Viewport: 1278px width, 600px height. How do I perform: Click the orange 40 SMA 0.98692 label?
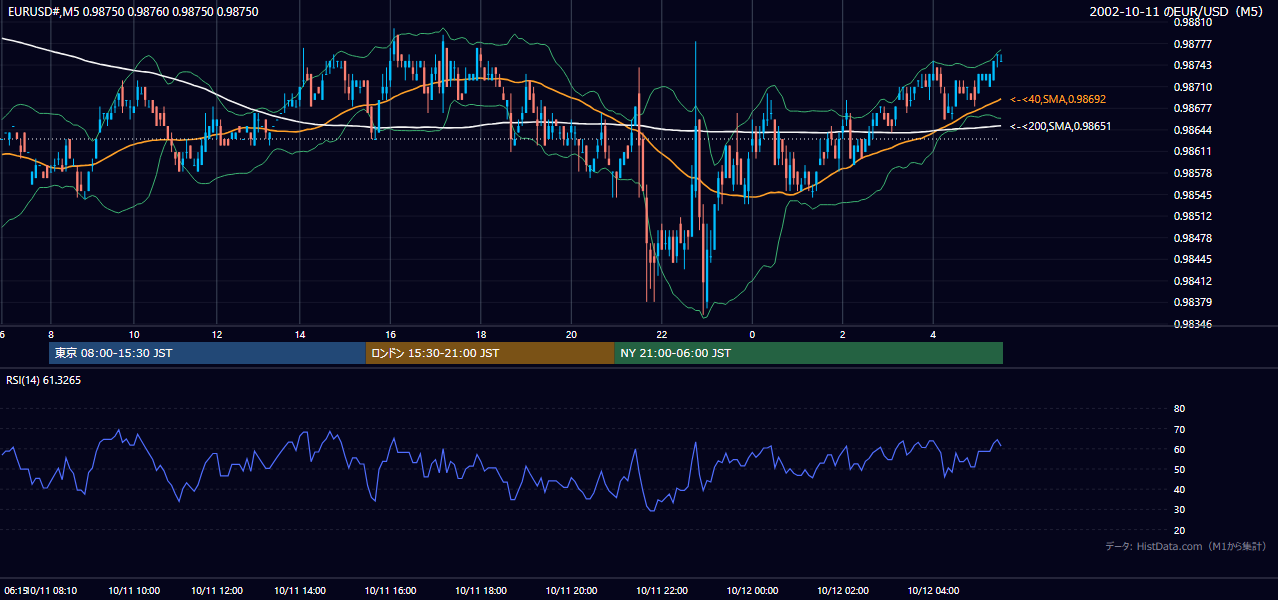[1057, 100]
